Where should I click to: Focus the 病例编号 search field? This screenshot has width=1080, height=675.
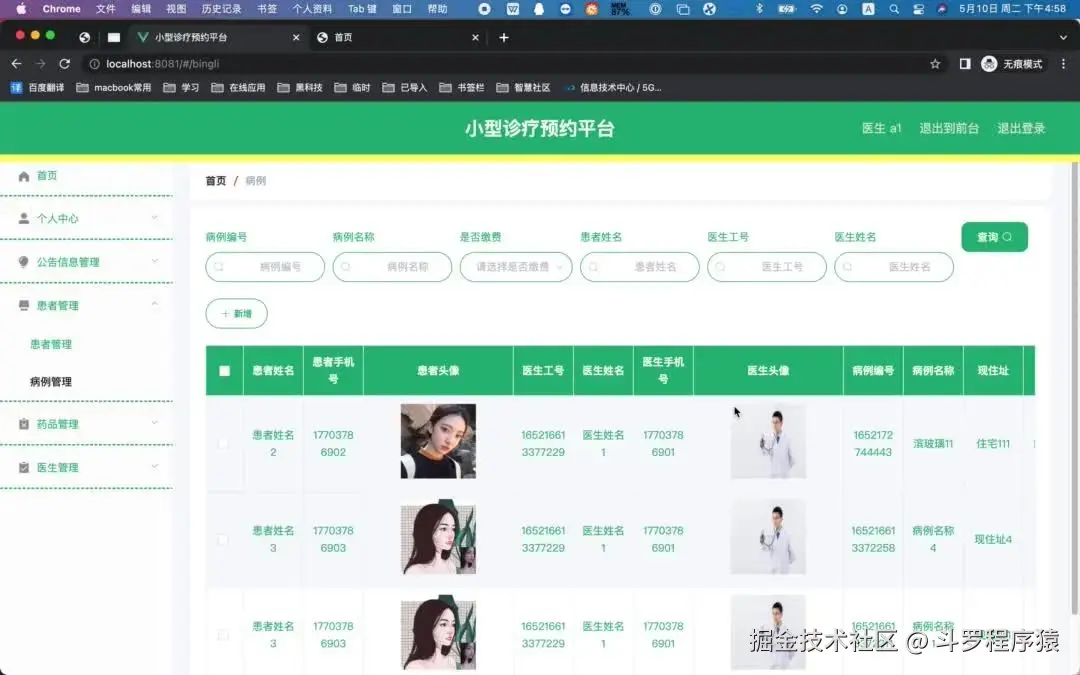click(265, 267)
